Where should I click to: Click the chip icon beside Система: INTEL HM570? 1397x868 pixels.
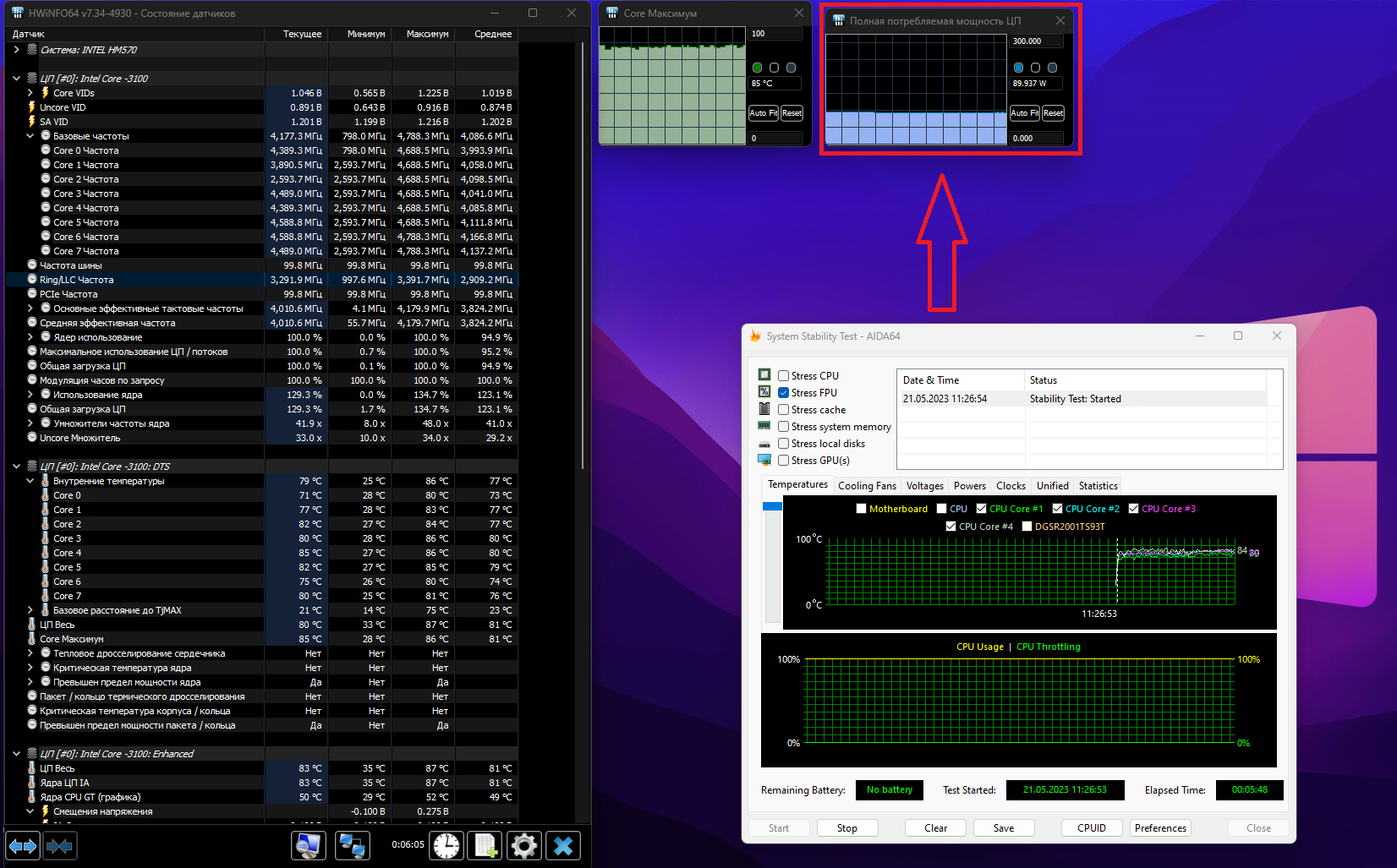[x=32, y=50]
